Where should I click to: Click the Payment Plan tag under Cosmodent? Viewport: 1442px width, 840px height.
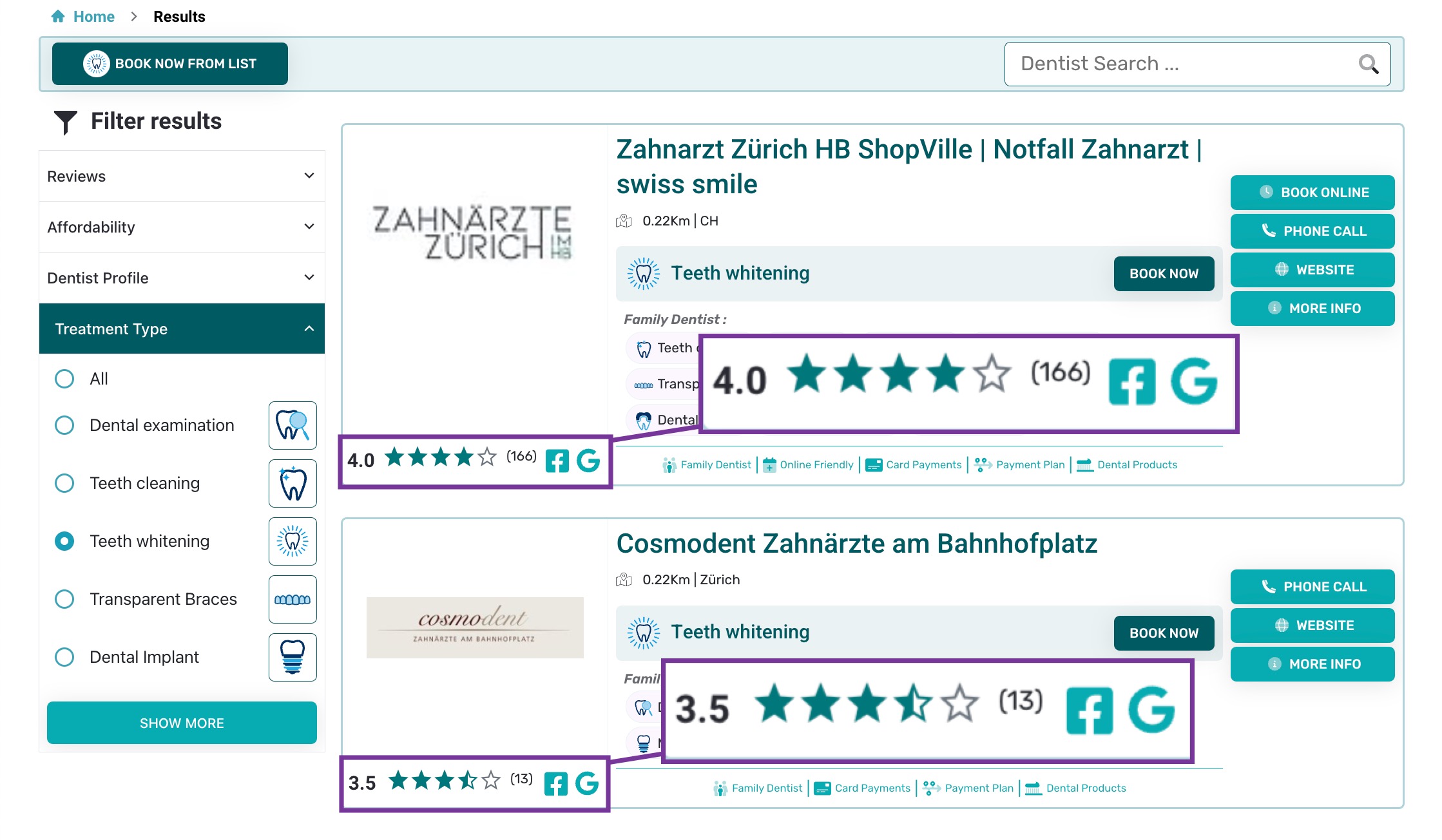click(968, 788)
